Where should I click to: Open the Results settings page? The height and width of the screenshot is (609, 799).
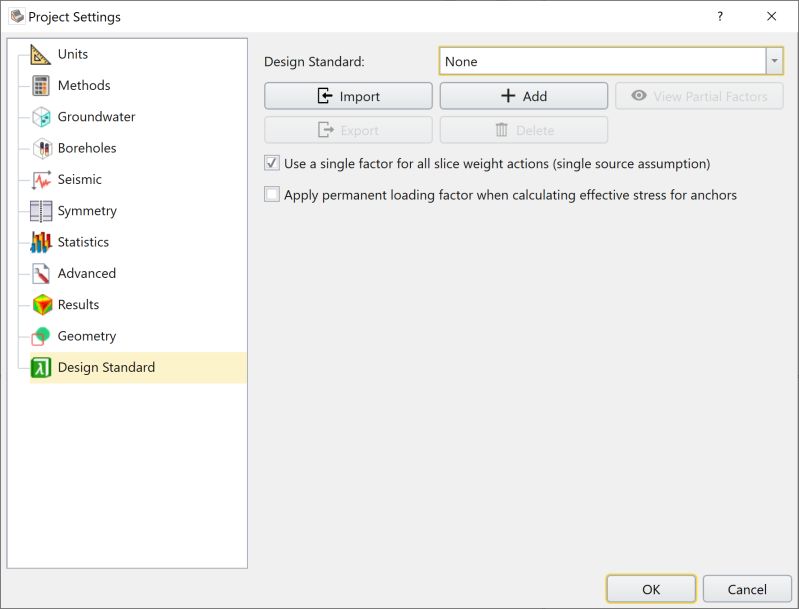[x=78, y=305]
